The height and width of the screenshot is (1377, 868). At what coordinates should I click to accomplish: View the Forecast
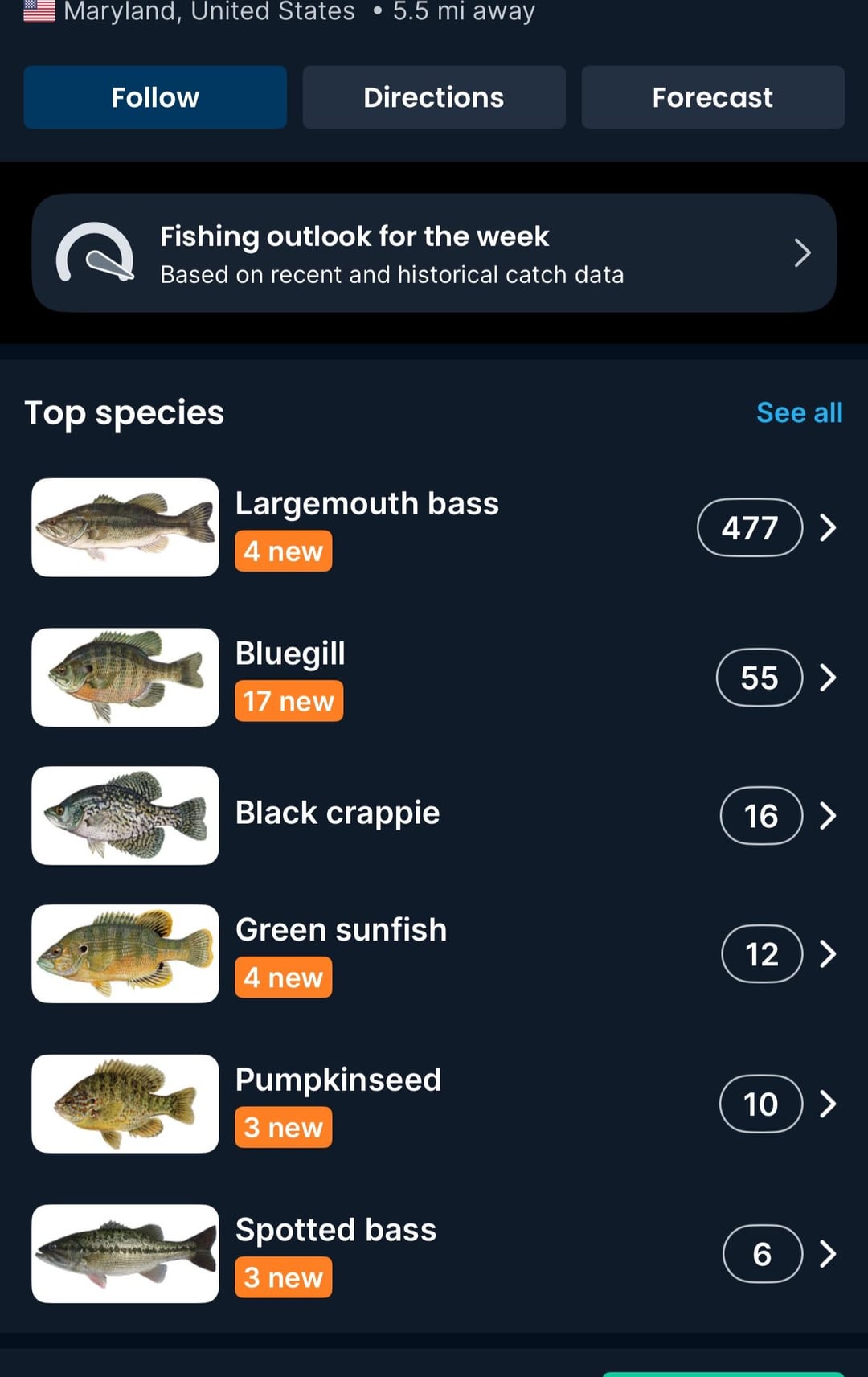coord(713,97)
